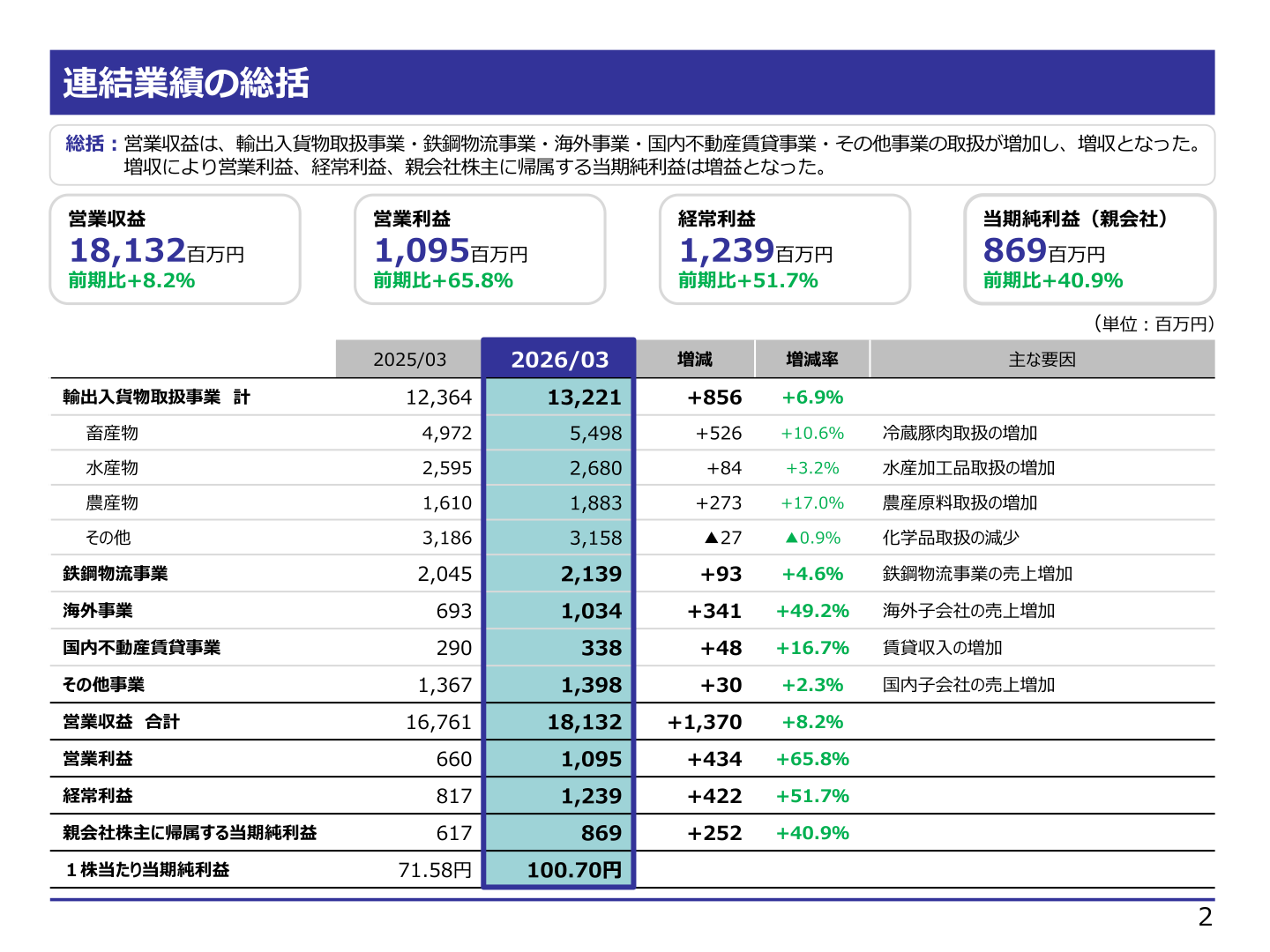Click the 1,883 cell
The width and height of the screenshot is (1270, 952).
click(595, 503)
